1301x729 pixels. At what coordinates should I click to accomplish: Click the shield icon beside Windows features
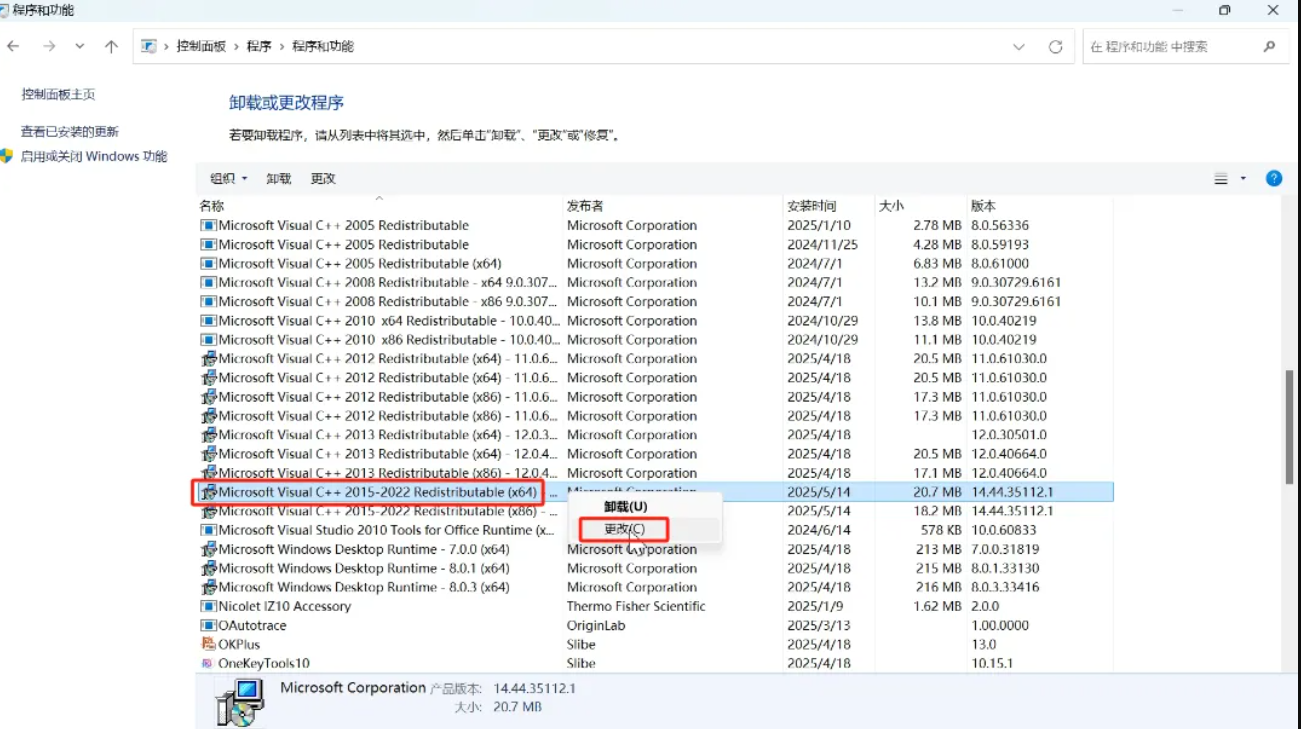click(x=7, y=156)
